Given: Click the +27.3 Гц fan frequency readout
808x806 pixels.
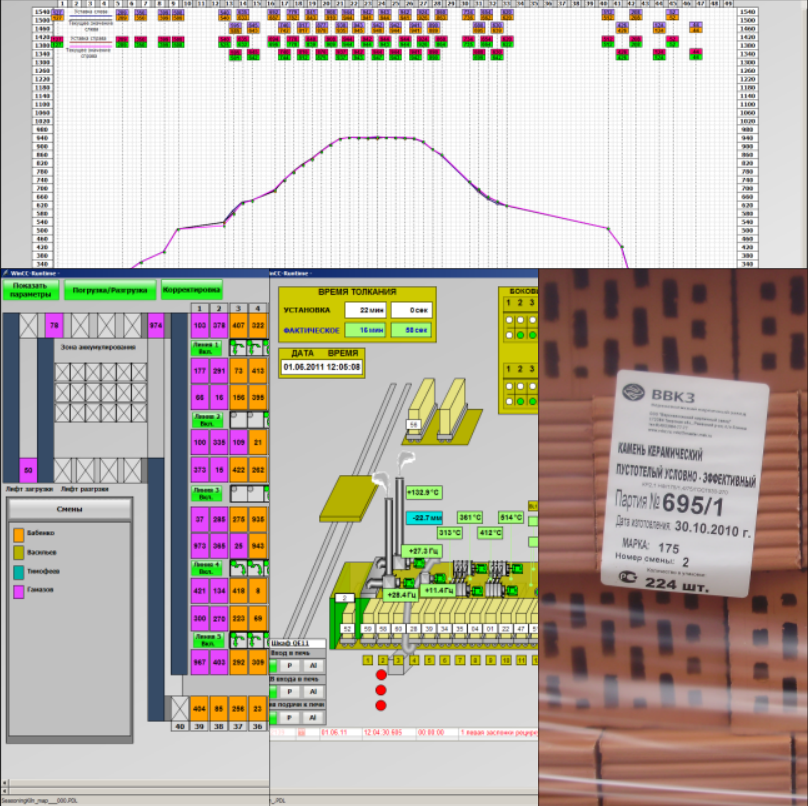Looking at the screenshot, I should [423, 551].
